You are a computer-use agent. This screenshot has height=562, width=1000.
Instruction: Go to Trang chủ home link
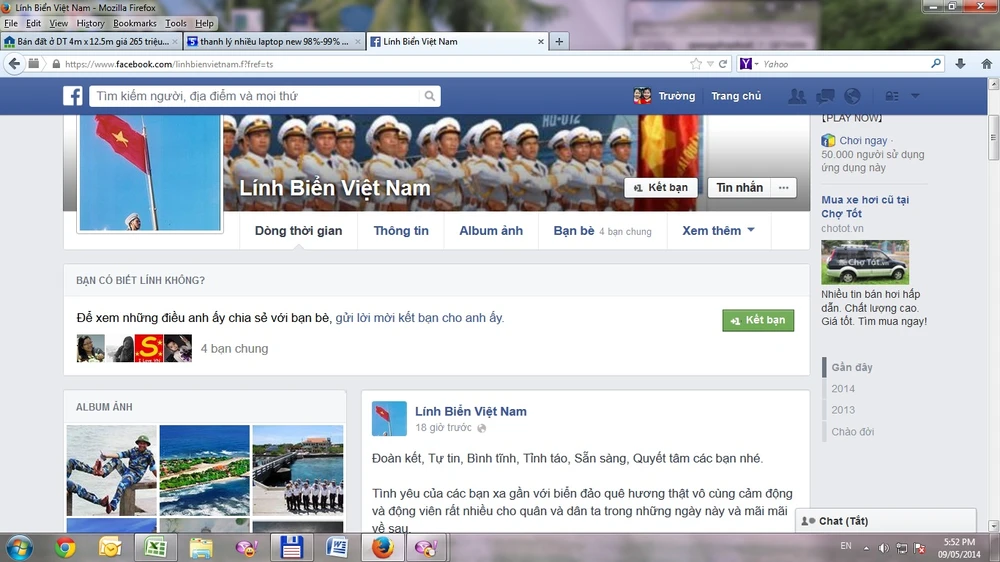736,96
